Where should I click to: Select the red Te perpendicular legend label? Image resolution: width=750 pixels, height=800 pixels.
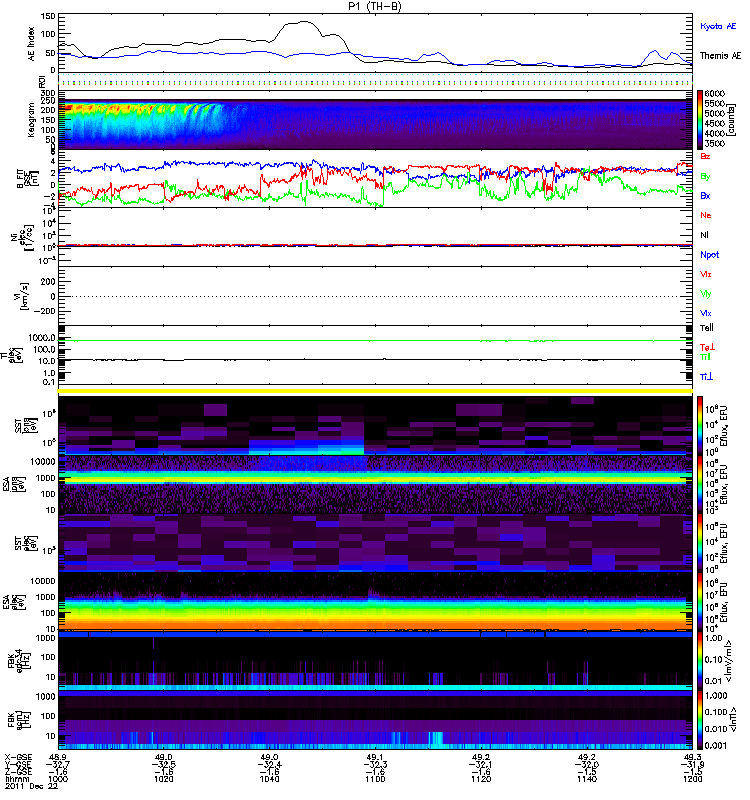point(707,347)
